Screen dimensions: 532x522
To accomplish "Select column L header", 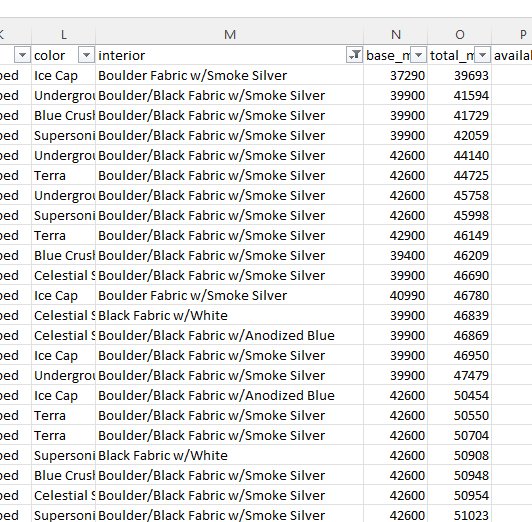I will click(x=63, y=34).
